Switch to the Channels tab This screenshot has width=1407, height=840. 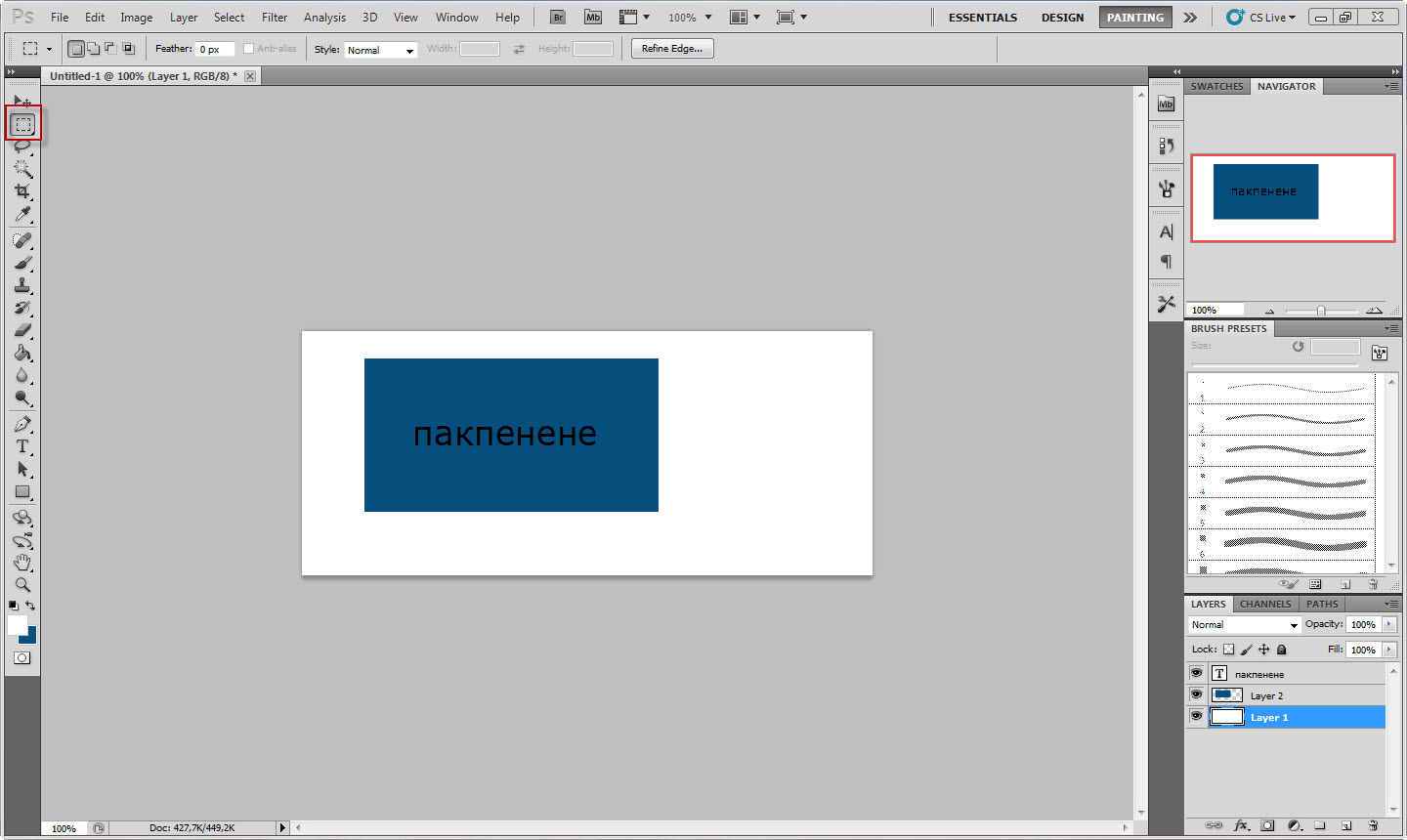point(1264,604)
